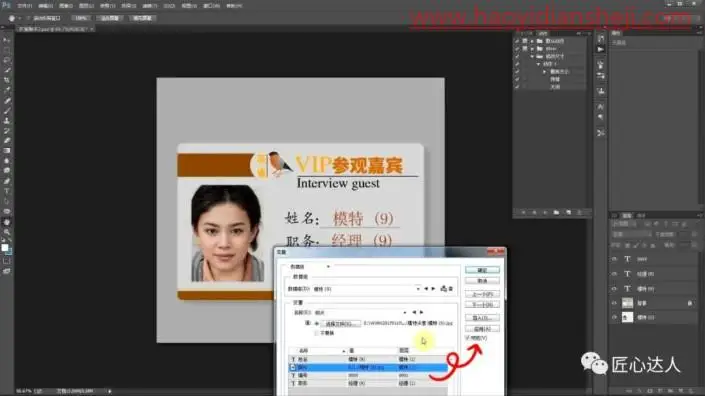Viewport: 705px width, 396px height.
Task: Select the Move tool
Action: click(7, 40)
